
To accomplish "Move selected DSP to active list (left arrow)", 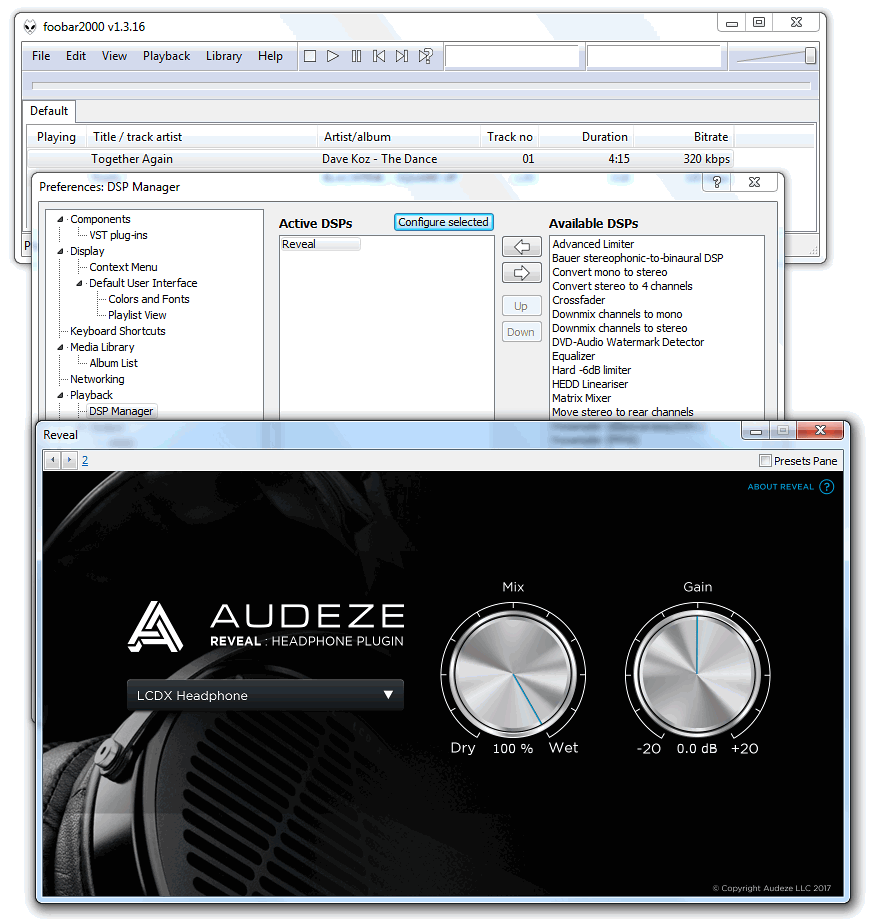I will pyautogui.click(x=522, y=246).
